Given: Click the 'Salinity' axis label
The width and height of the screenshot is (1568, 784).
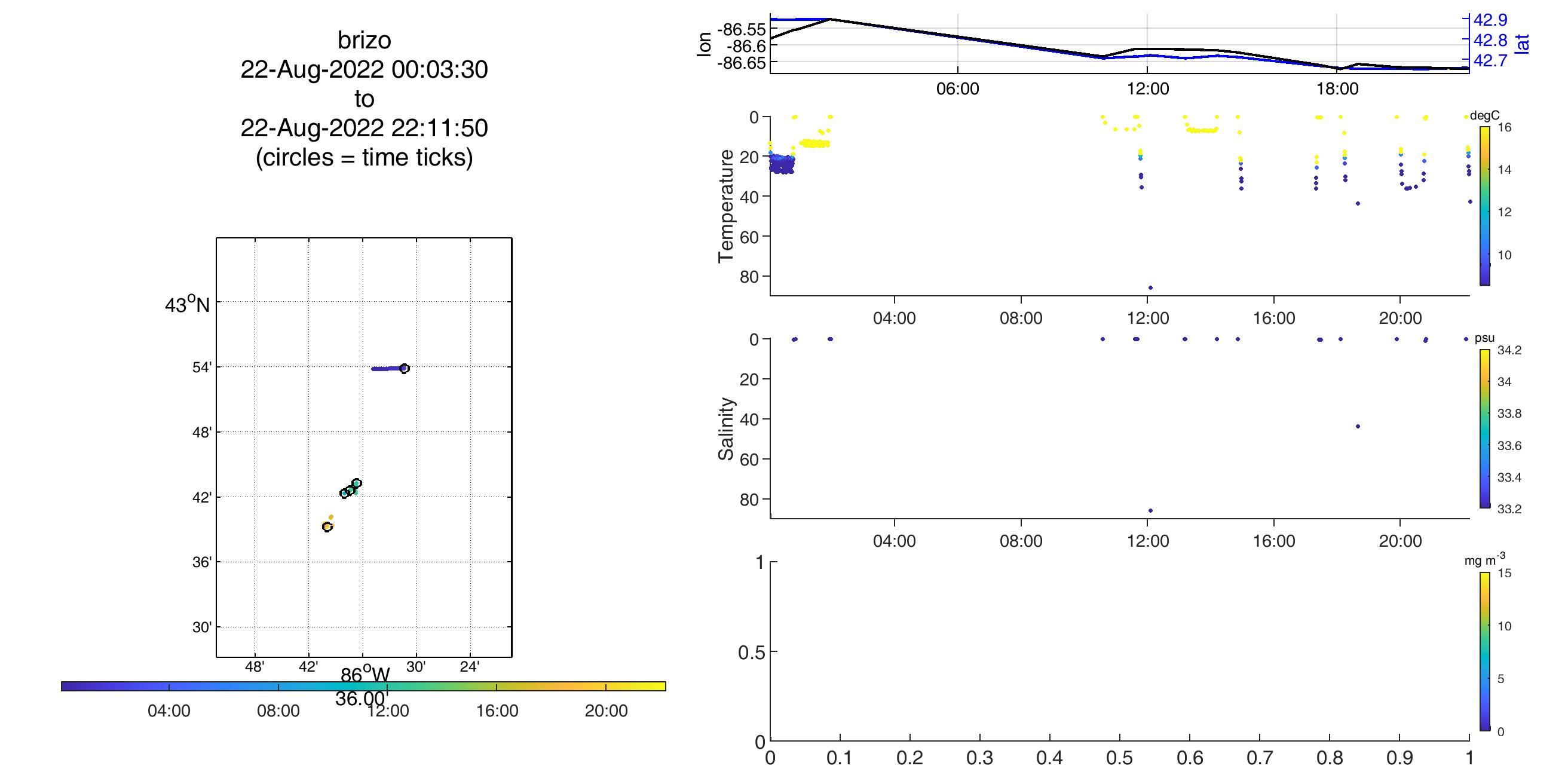Looking at the screenshot, I should pos(725,428).
